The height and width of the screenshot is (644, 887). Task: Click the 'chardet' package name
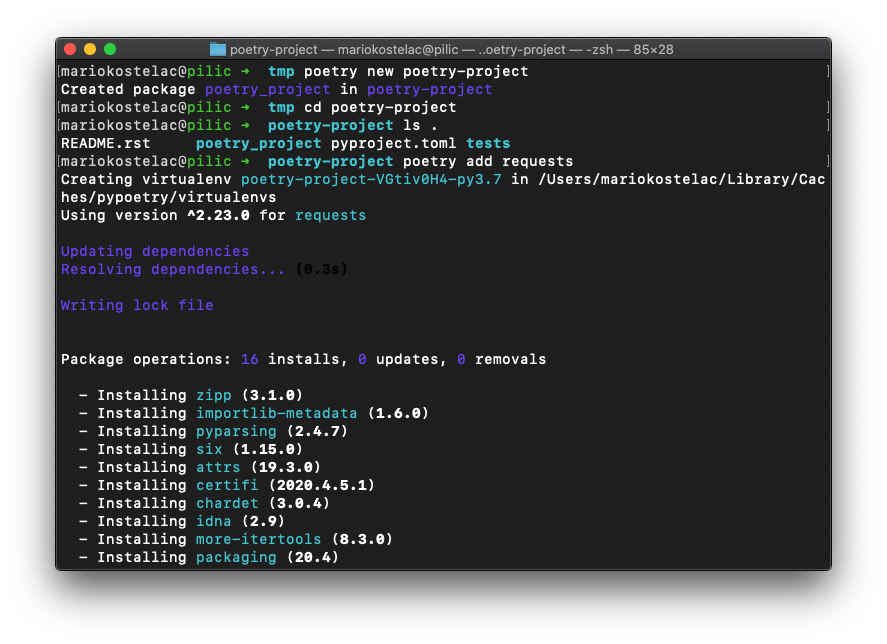[x=227, y=504]
